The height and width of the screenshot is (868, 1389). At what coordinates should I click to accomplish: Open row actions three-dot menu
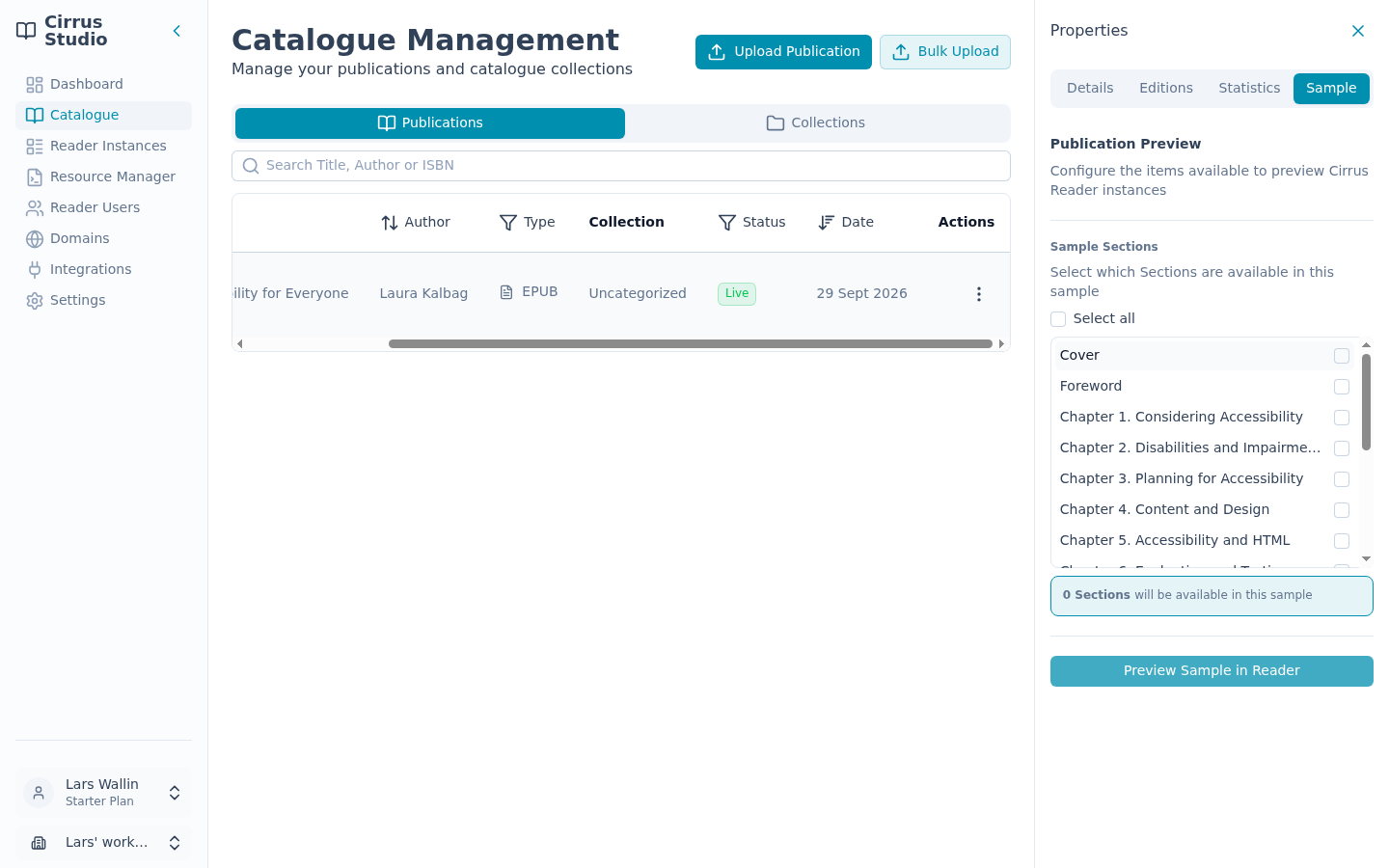pyautogui.click(x=979, y=294)
